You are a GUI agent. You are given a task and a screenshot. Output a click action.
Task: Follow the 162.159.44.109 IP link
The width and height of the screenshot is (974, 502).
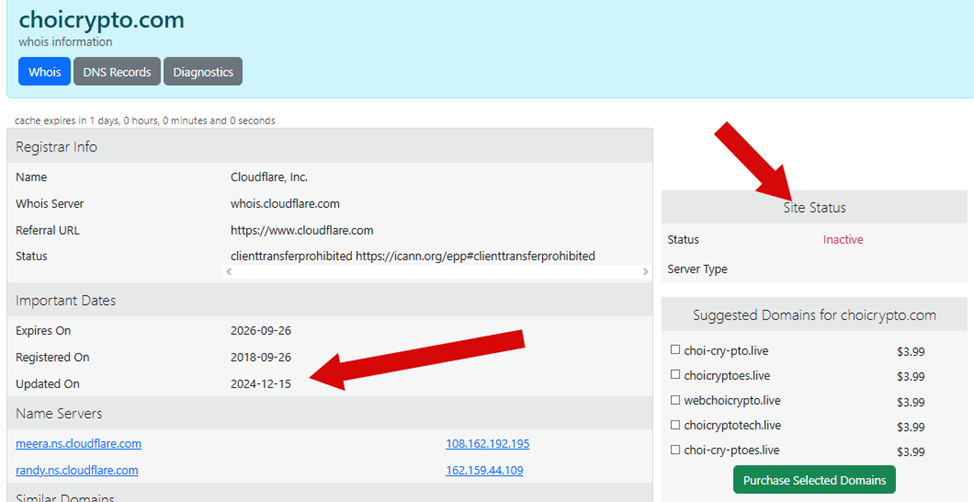485,470
